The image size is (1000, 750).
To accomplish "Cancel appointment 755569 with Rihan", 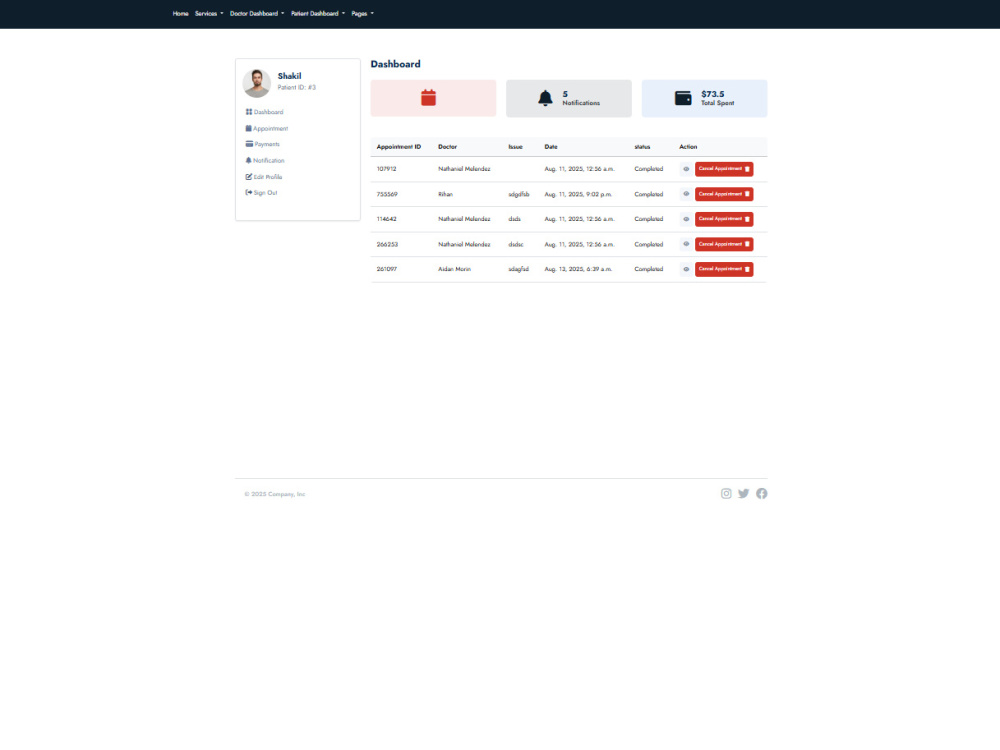I will click(x=724, y=194).
